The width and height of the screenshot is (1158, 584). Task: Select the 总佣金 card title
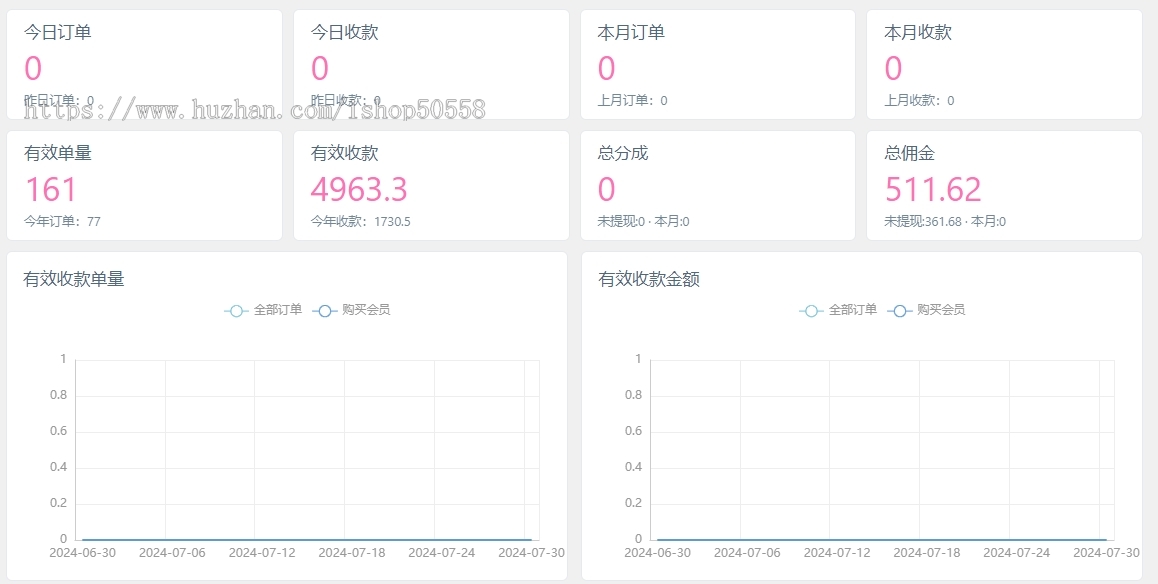(x=909, y=154)
